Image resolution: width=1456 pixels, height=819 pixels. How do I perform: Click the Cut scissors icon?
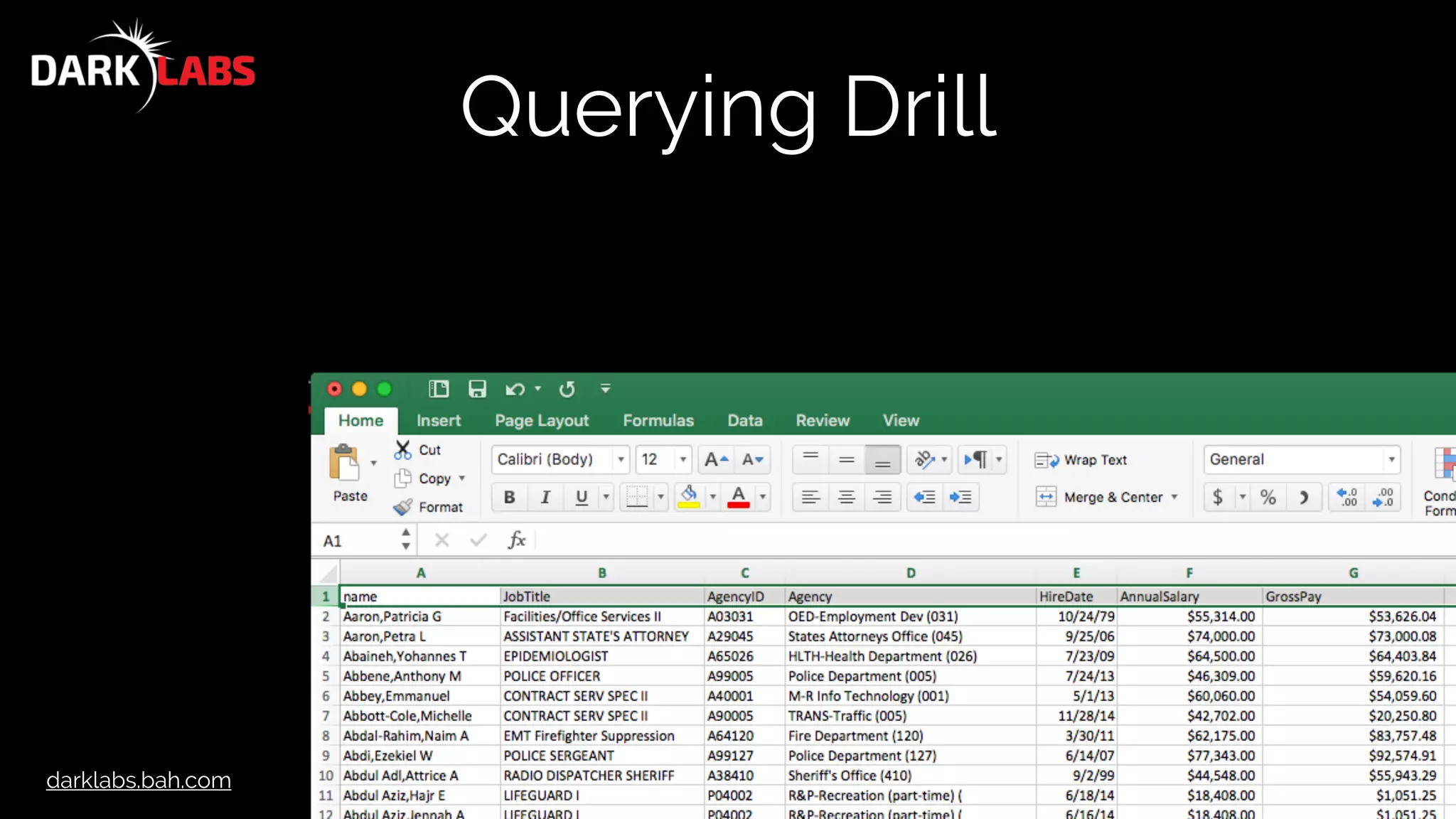pos(403,449)
